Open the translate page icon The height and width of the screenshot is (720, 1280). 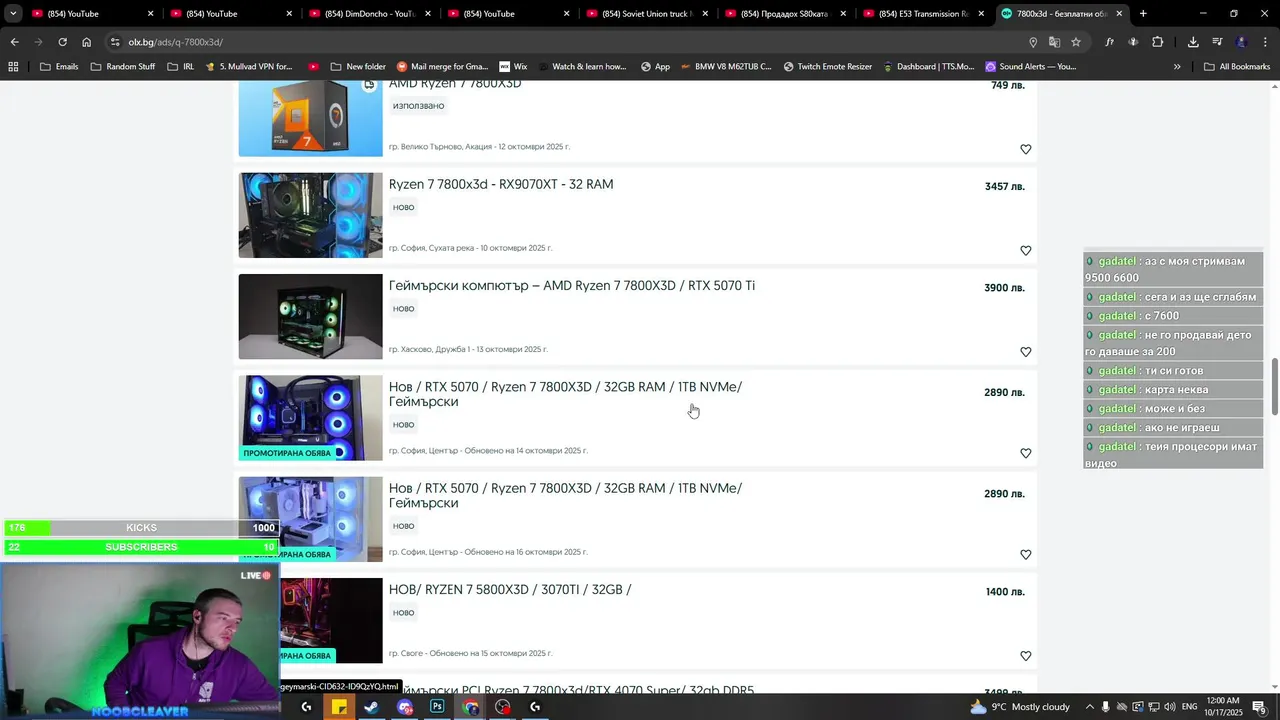(x=1054, y=42)
